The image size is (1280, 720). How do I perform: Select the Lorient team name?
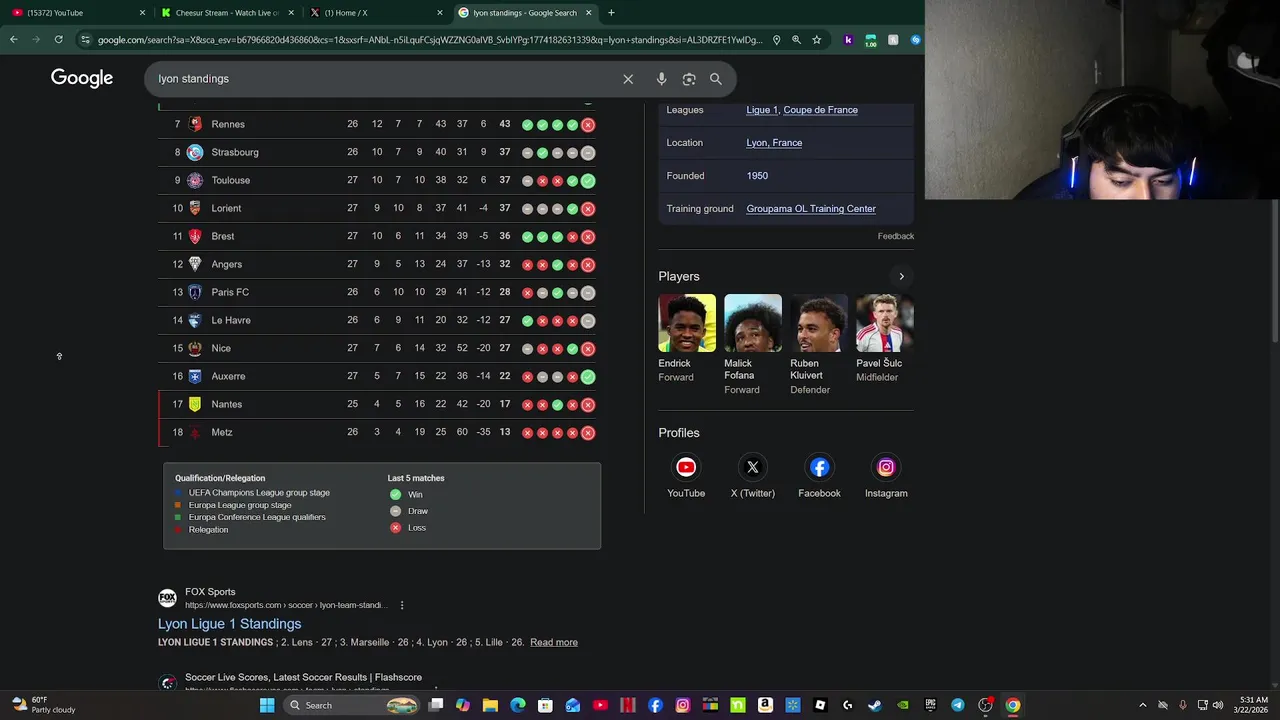click(226, 208)
